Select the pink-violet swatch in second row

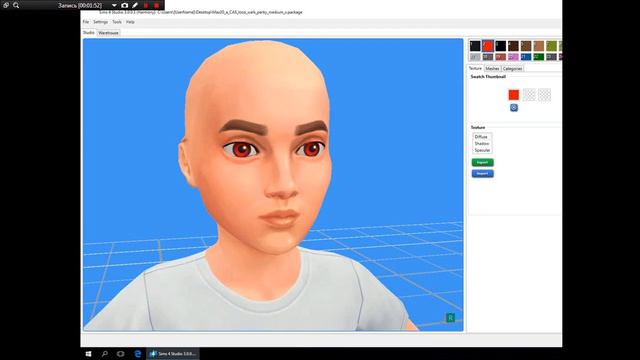point(513,57)
